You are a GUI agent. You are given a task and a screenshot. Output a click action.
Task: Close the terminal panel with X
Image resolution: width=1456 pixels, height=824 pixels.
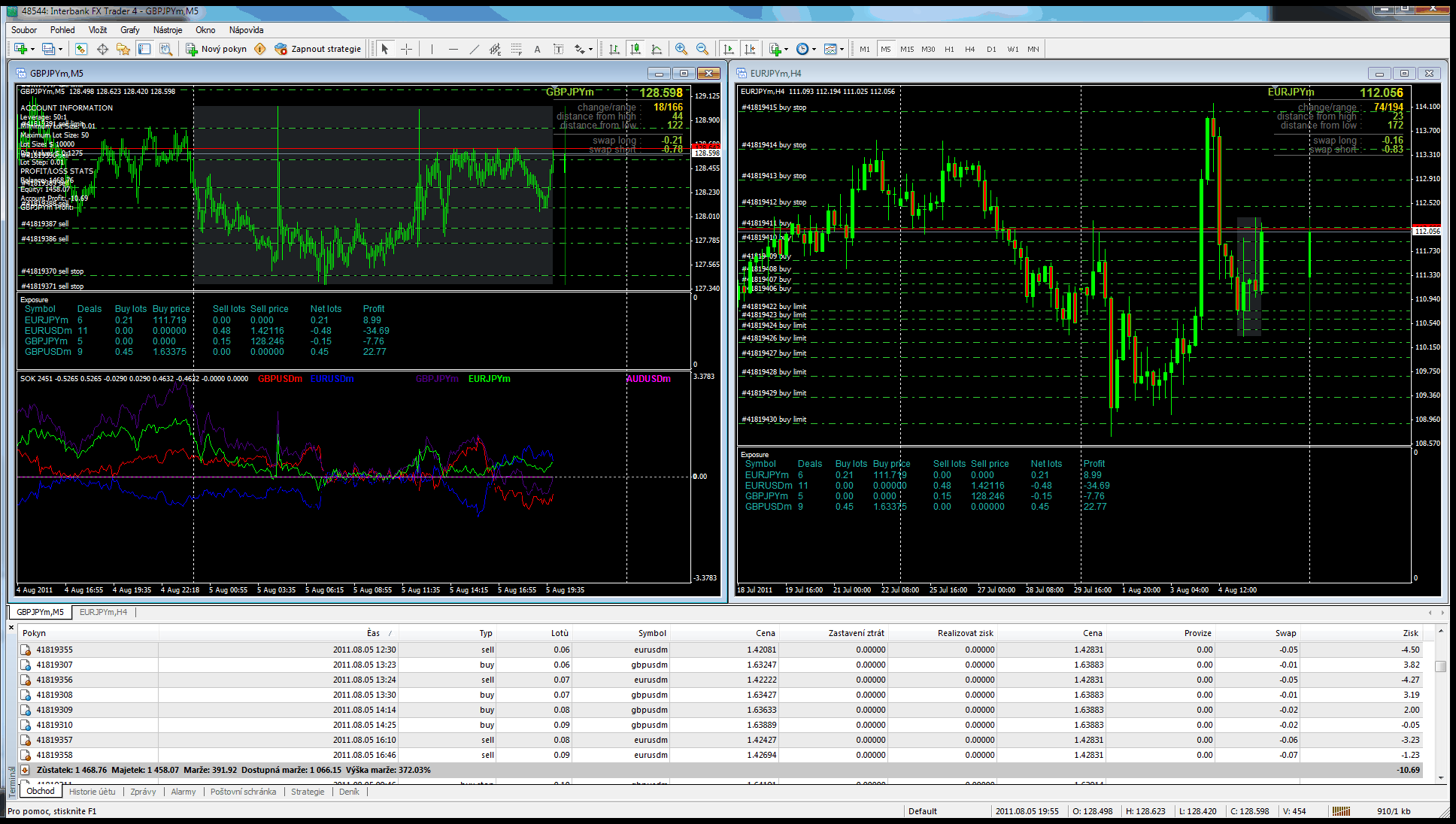click(11, 627)
